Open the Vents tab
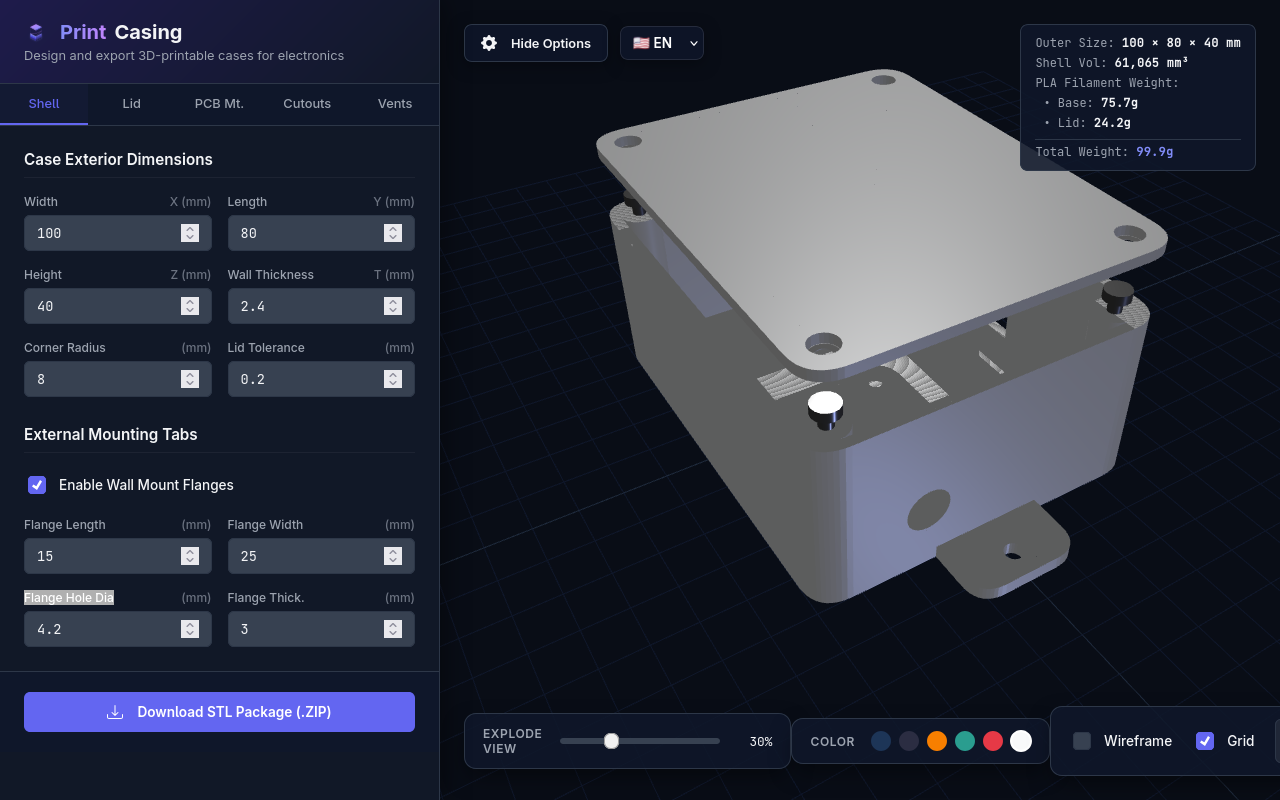Image resolution: width=1280 pixels, height=800 pixels. click(395, 104)
